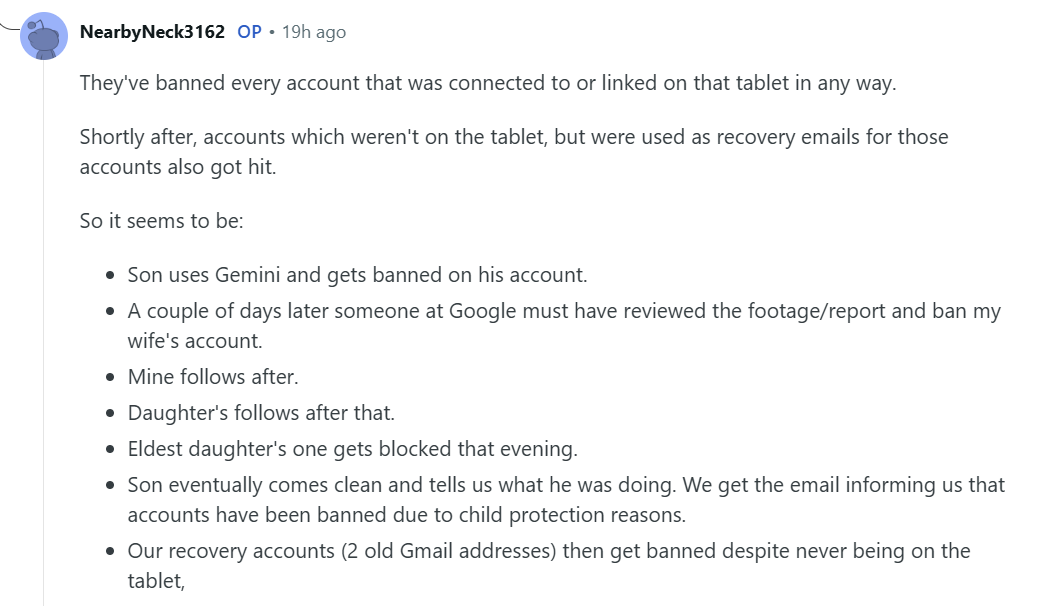1055x606 pixels.
Task: Click the bullet "Daughter's follows after that."
Action: tap(261, 412)
